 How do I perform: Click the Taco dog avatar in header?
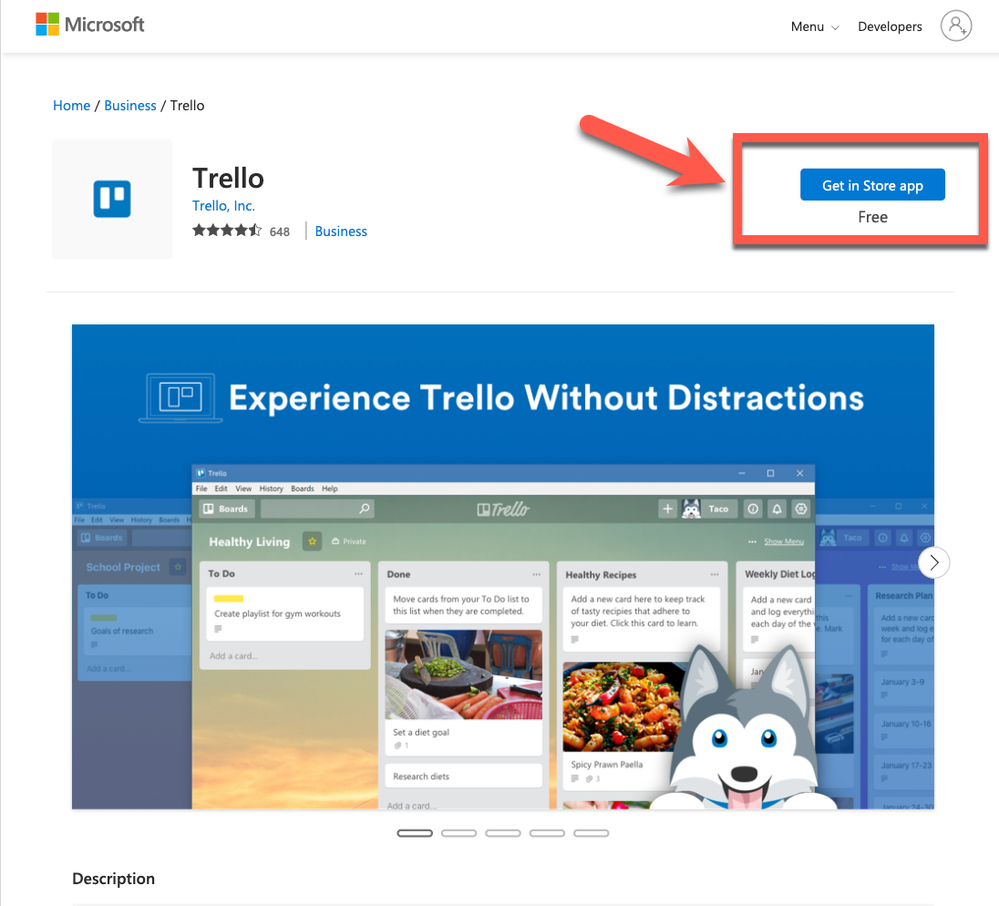pyautogui.click(x=691, y=508)
